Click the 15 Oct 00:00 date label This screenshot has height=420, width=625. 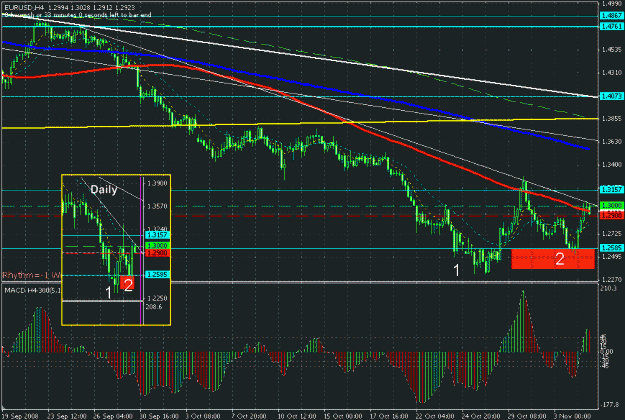343,416
